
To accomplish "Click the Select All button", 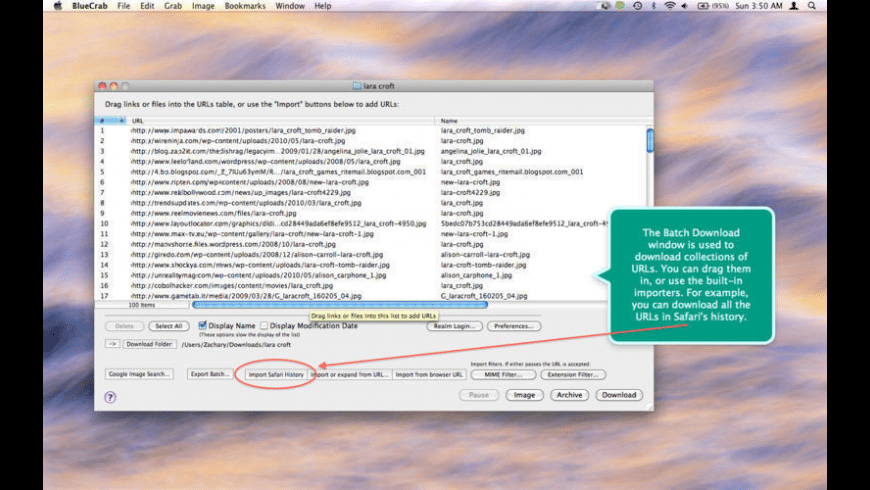I will (x=169, y=326).
